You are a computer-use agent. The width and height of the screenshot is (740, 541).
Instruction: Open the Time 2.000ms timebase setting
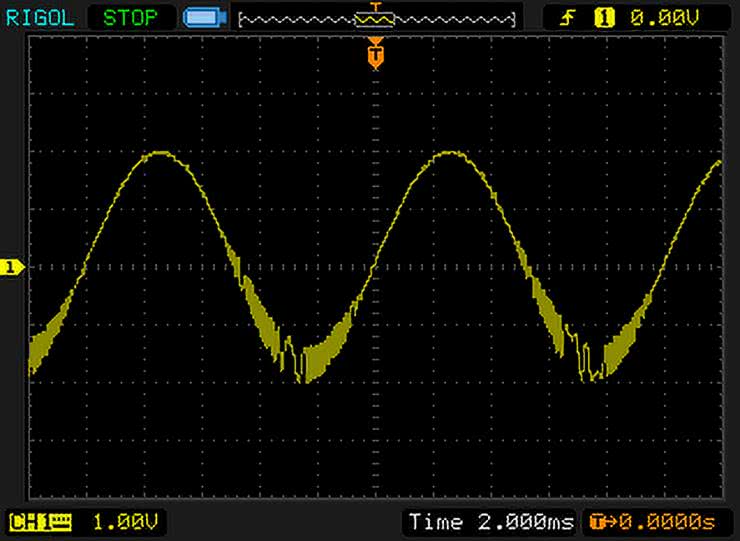[x=491, y=521]
